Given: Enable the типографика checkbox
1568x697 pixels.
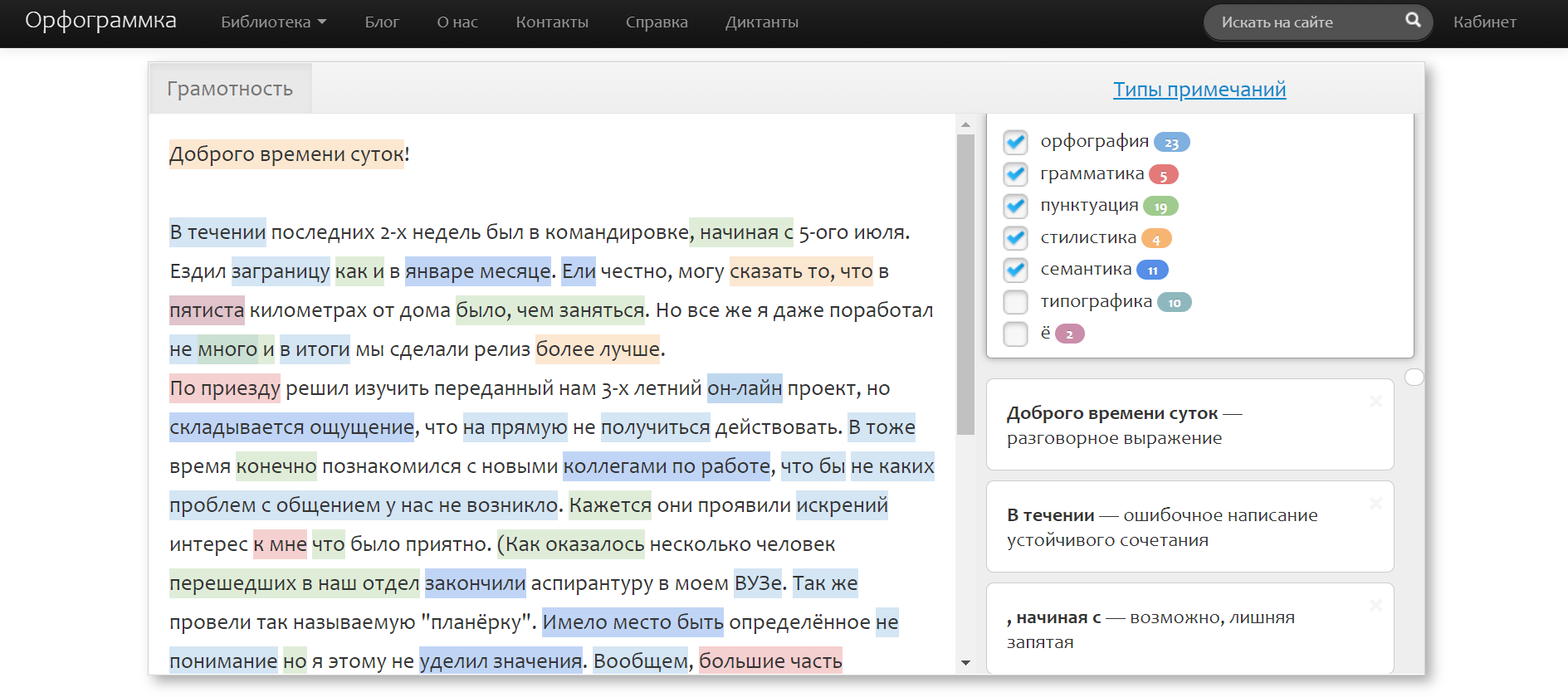Looking at the screenshot, I should (1015, 302).
